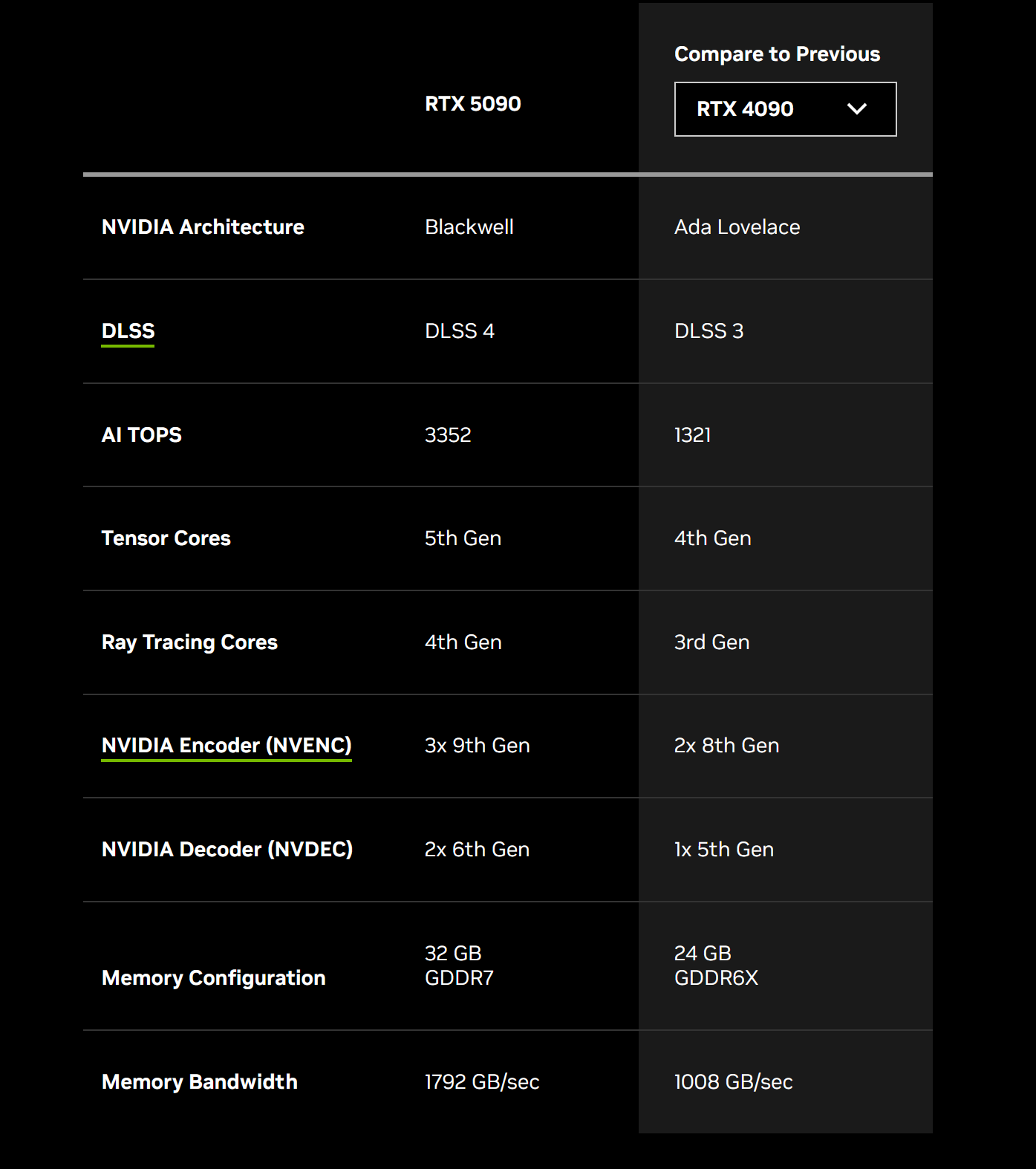The height and width of the screenshot is (1169, 1036).
Task: Click the RTX 5090 column header
Action: [473, 104]
